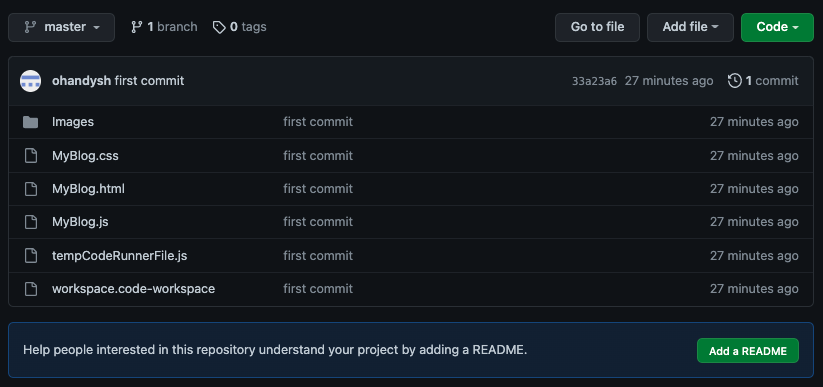Open the Images folder
823x387 pixels.
click(x=73, y=122)
